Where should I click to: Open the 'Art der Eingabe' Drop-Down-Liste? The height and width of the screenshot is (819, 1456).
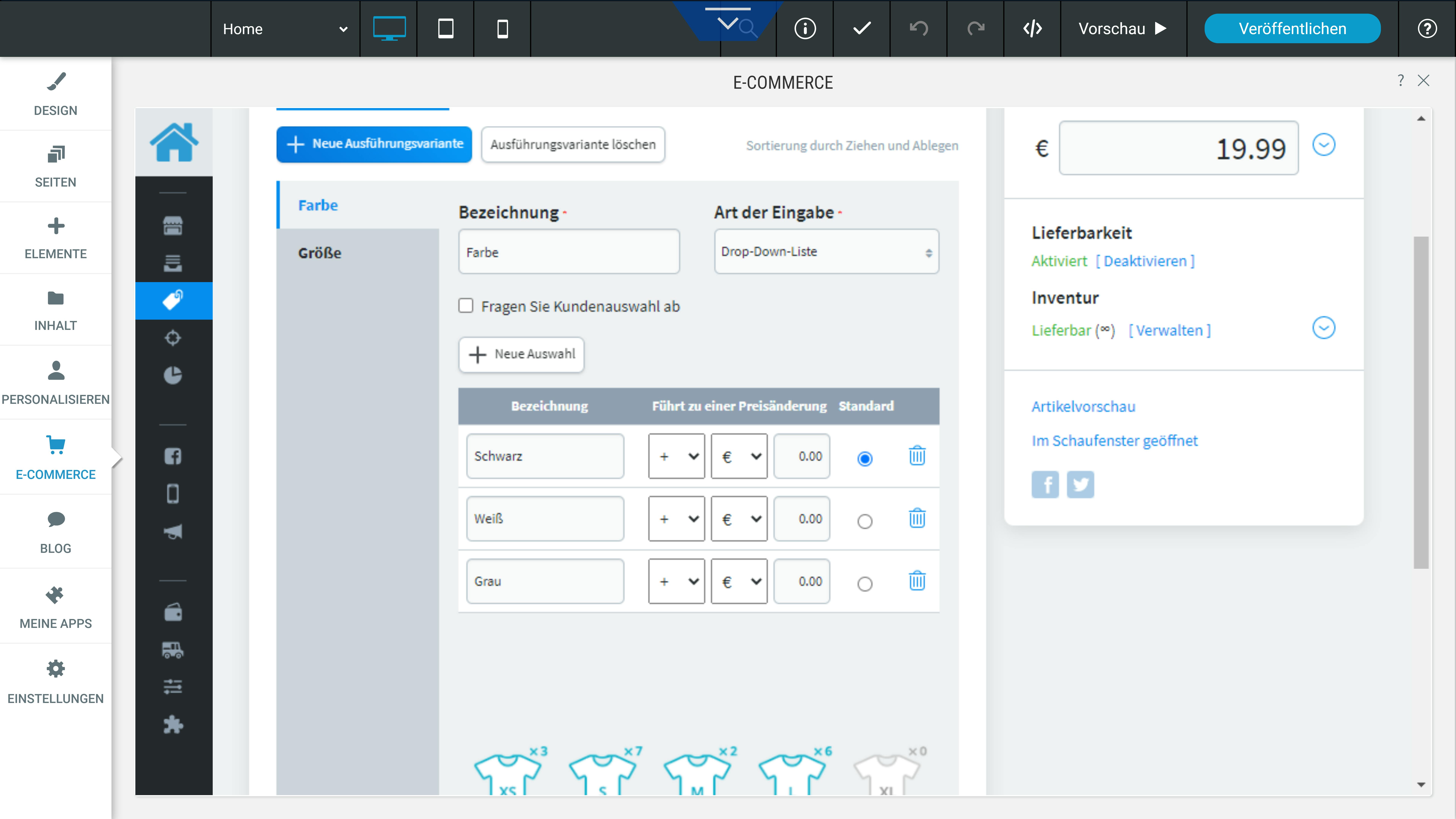[826, 252]
